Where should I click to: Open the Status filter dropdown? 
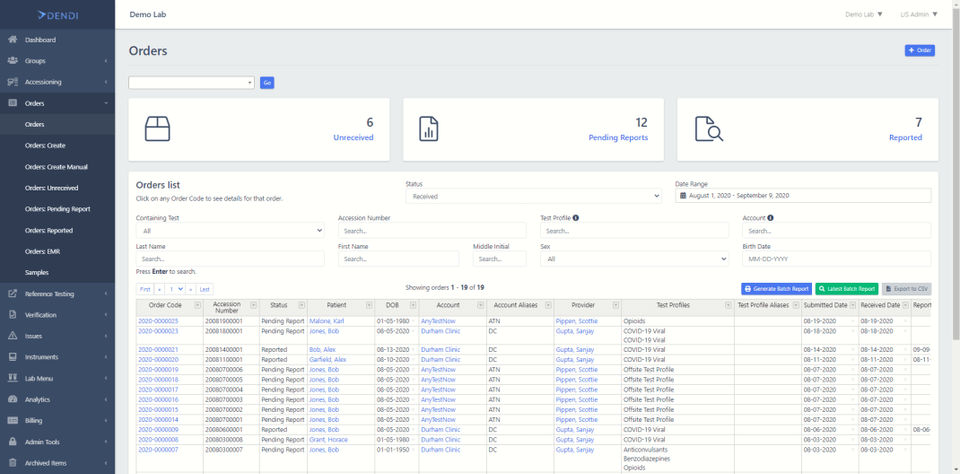[x=533, y=197]
